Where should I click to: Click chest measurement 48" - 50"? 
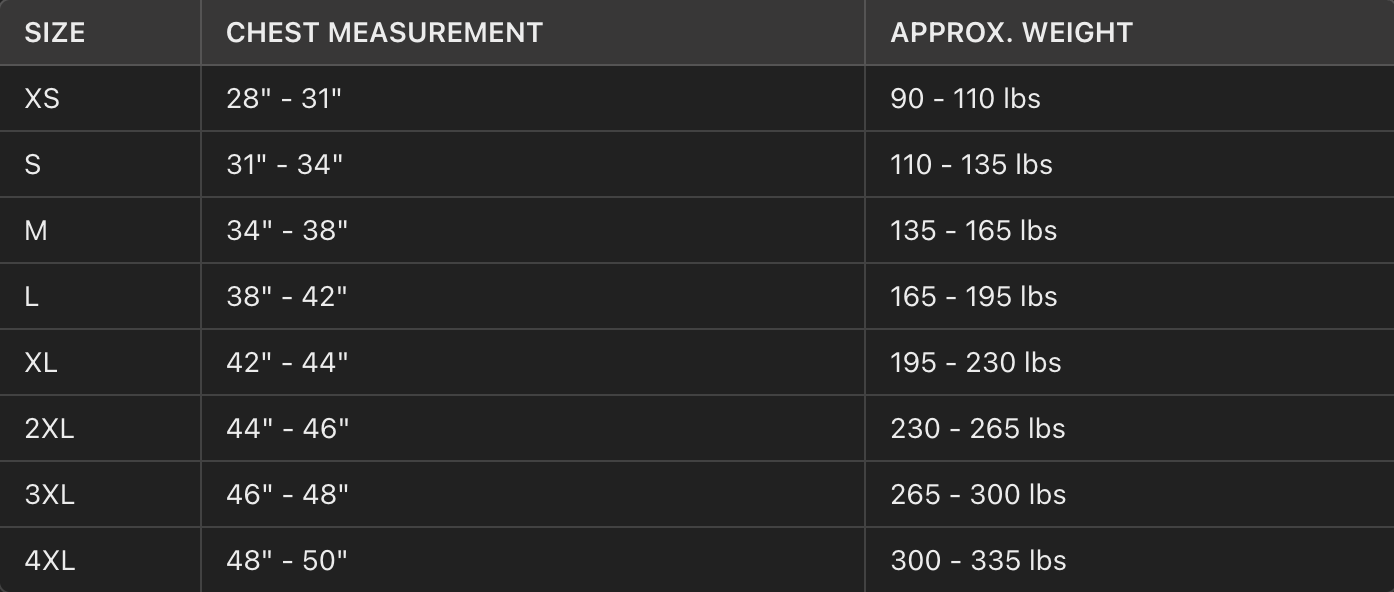click(x=287, y=561)
